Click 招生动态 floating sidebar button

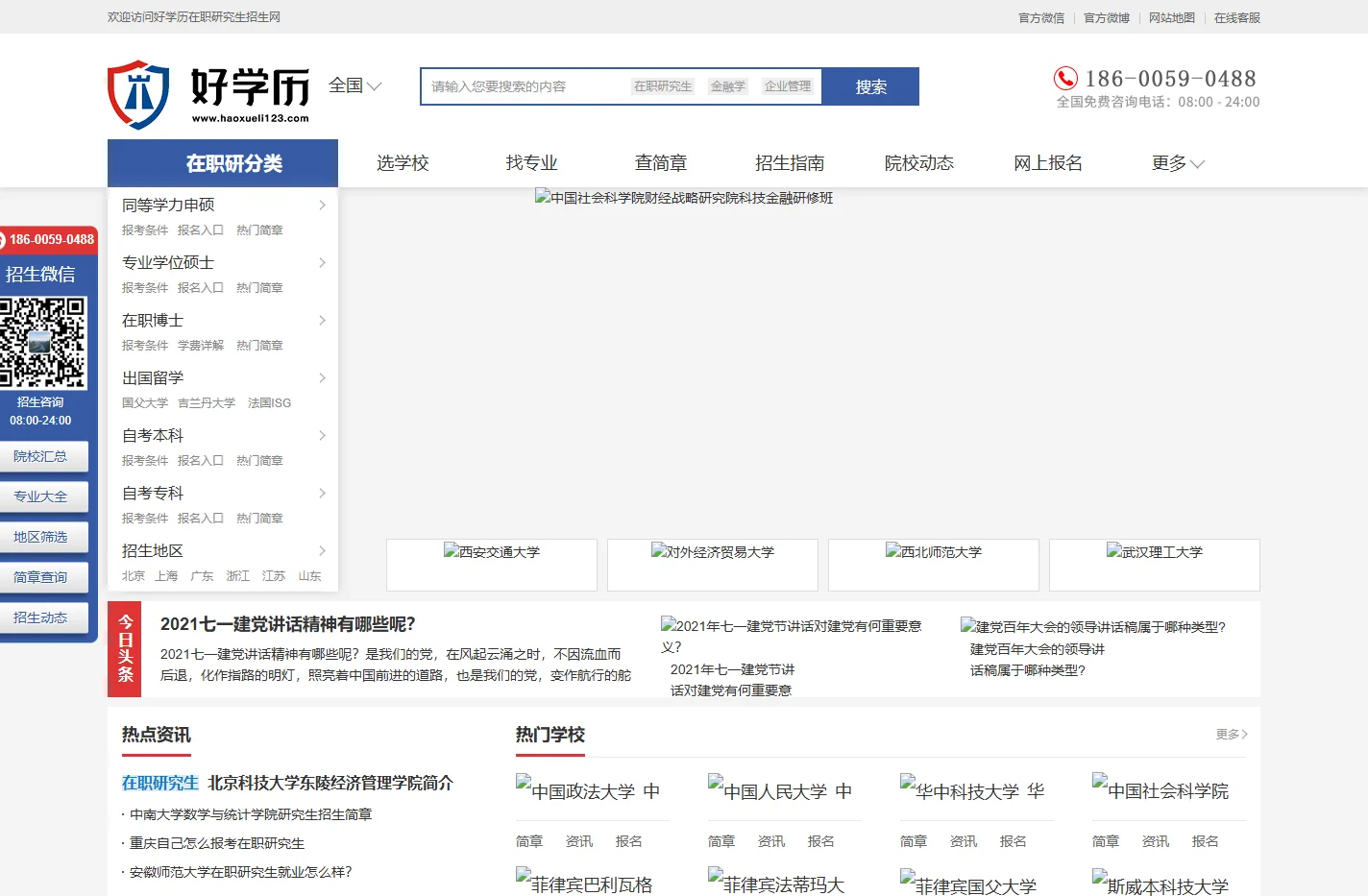43,618
